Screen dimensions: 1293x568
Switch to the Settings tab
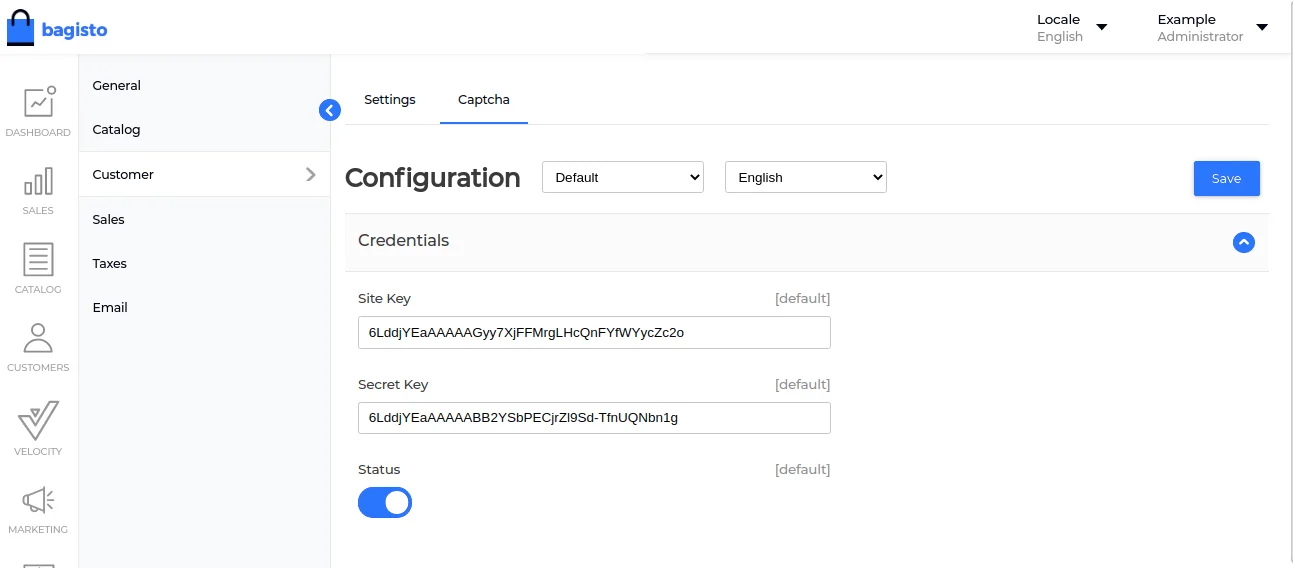(x=390, y=100)
